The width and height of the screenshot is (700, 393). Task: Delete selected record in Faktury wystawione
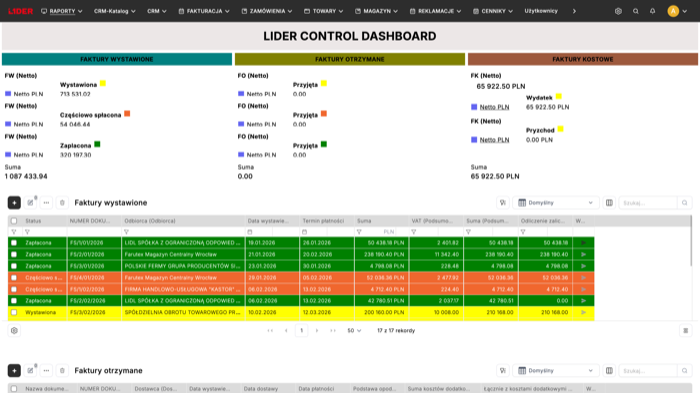point(62,203)
